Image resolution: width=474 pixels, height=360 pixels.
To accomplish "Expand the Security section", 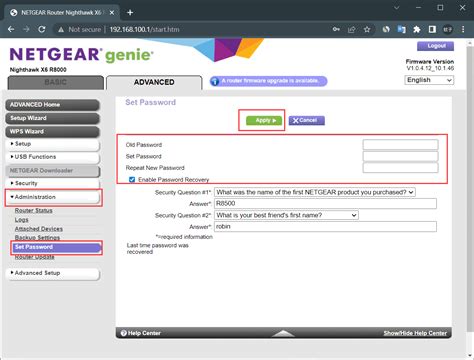I will [52, 183].
